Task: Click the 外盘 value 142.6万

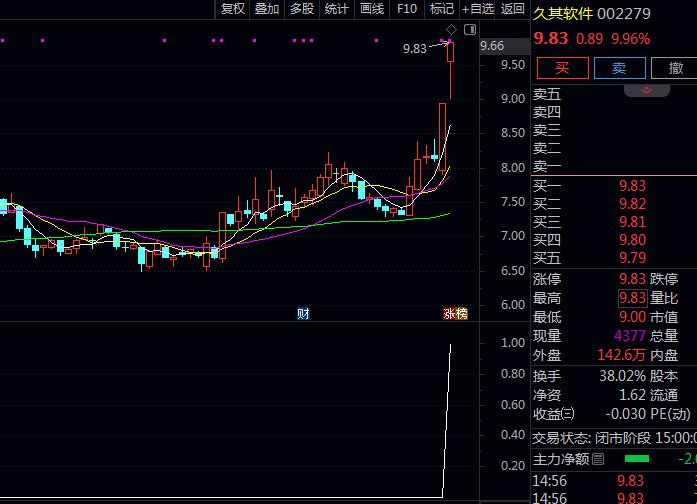Action: [x=622, y=355]
